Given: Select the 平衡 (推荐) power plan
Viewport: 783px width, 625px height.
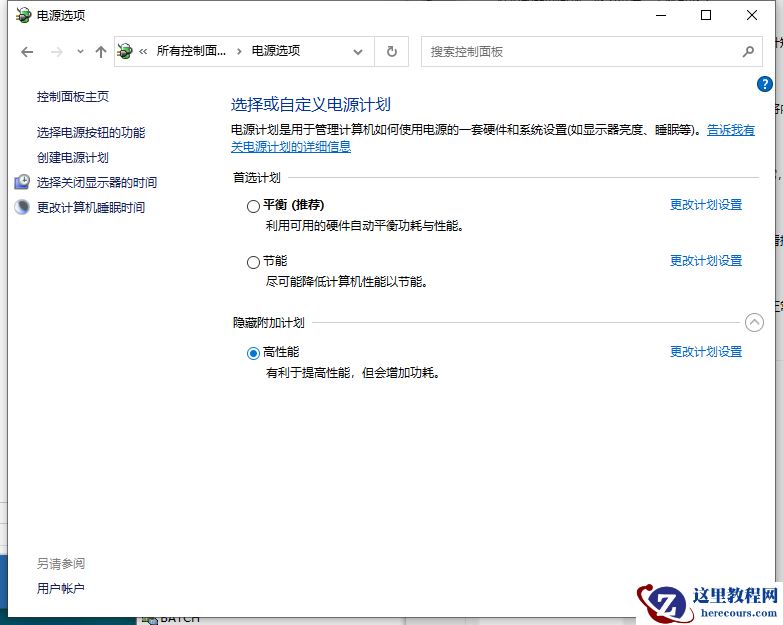Looking at the screenshot, I should (x=253, y=206).
